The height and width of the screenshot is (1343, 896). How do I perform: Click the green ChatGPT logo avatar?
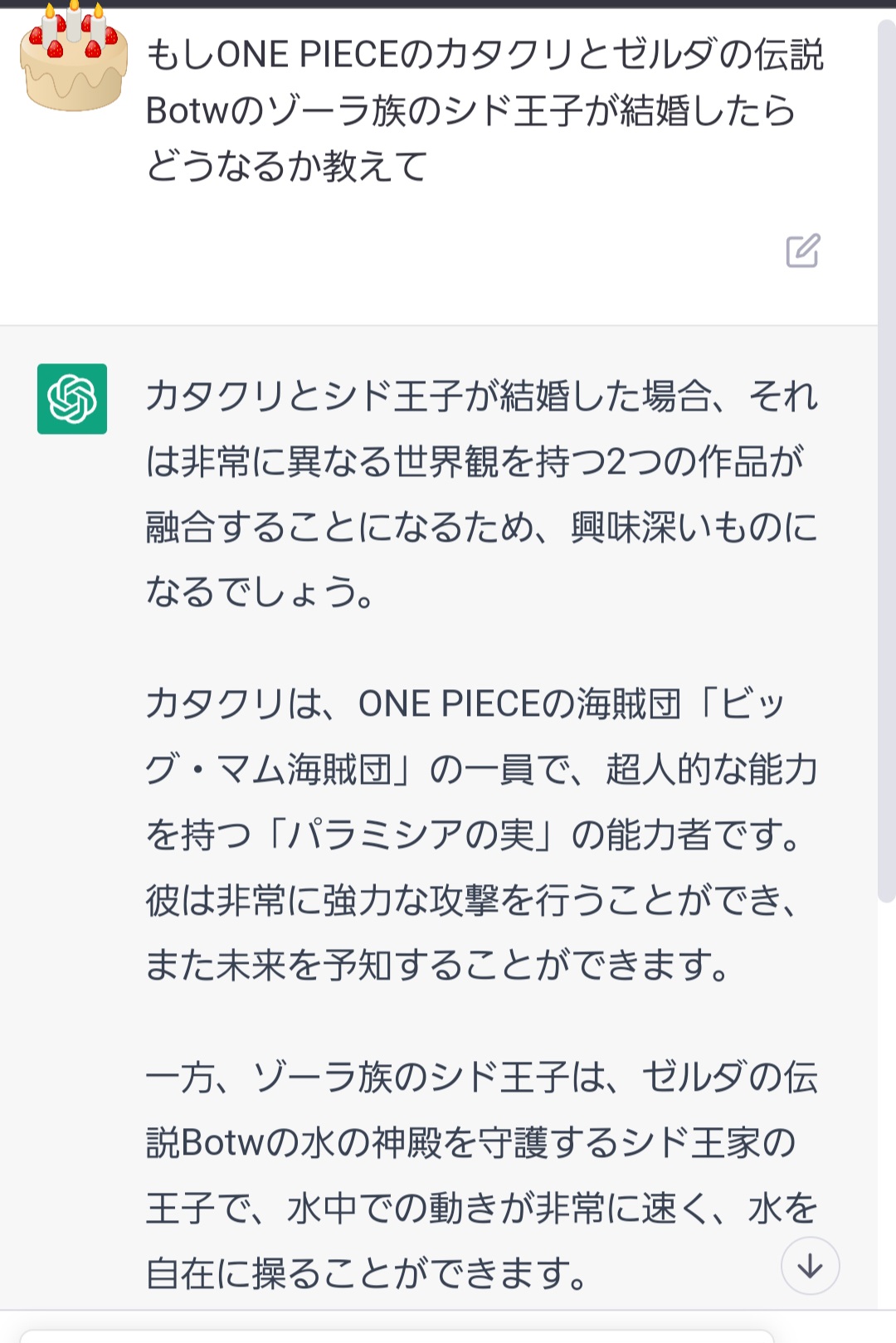pyautogui.click(x=72, y=399)
